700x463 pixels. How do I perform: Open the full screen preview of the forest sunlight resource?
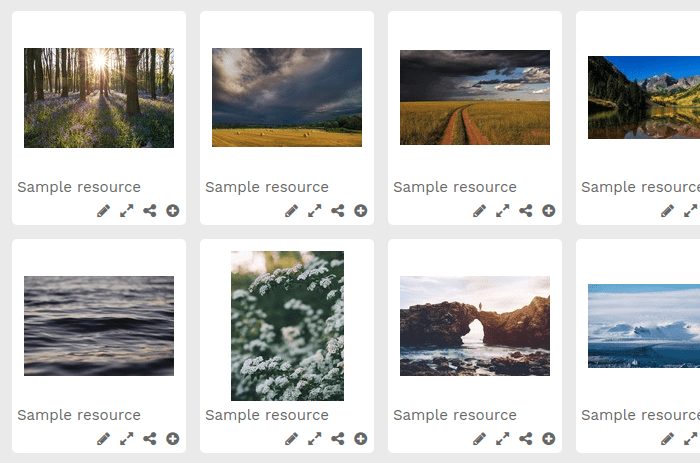click(127, 211)
